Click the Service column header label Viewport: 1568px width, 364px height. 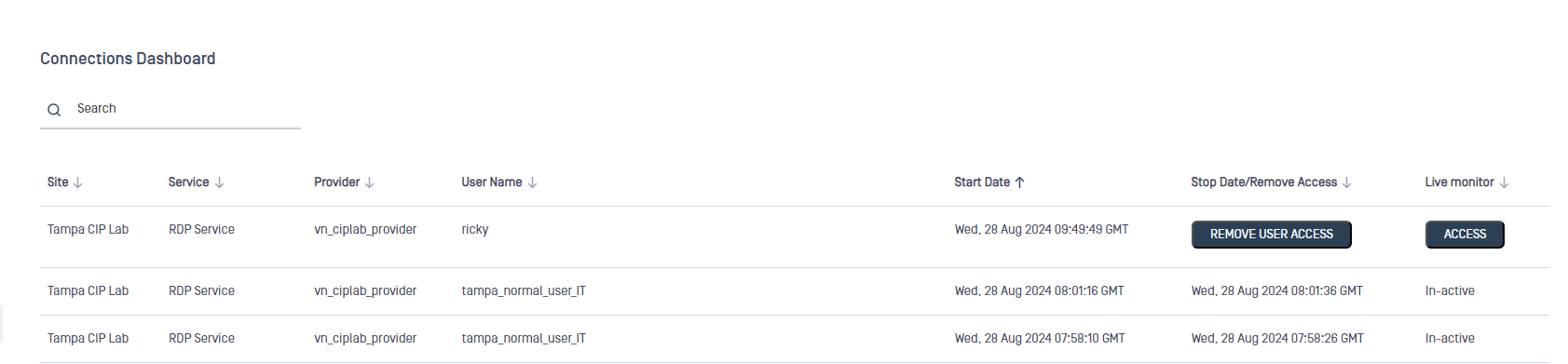(188, 182)
